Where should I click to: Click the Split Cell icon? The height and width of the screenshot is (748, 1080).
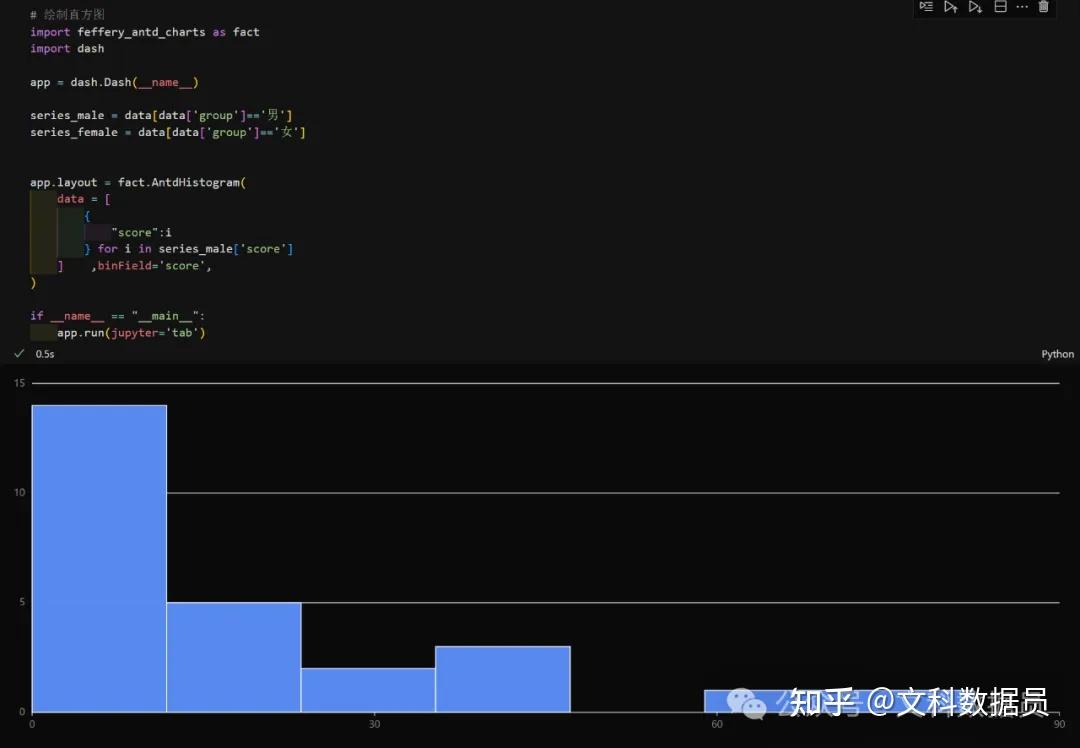1000,8
